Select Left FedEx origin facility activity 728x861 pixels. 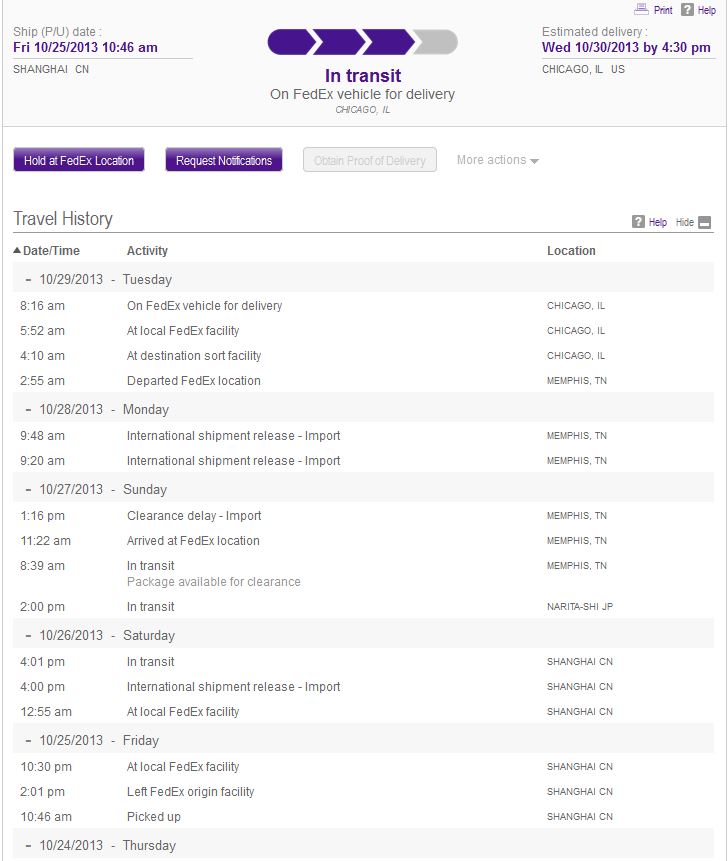coord(191,792)
